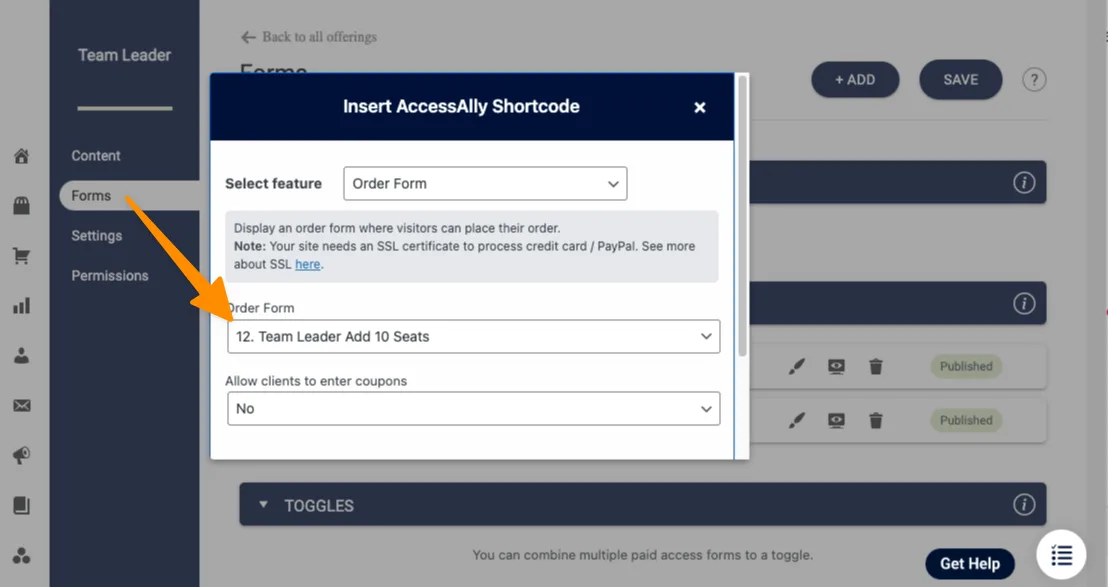Select the shopping cart icon in sidebar
Image resolution: width=1108 pixels, height=587 pixels.
[x=22, y=256]
